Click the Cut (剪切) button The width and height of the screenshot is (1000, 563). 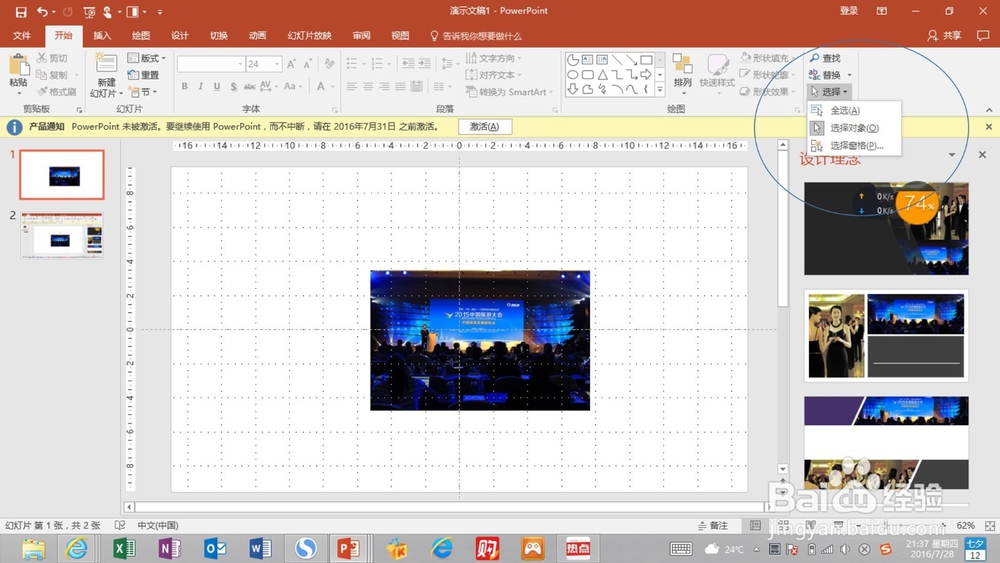pyautogui.click(x=52, y=58)
